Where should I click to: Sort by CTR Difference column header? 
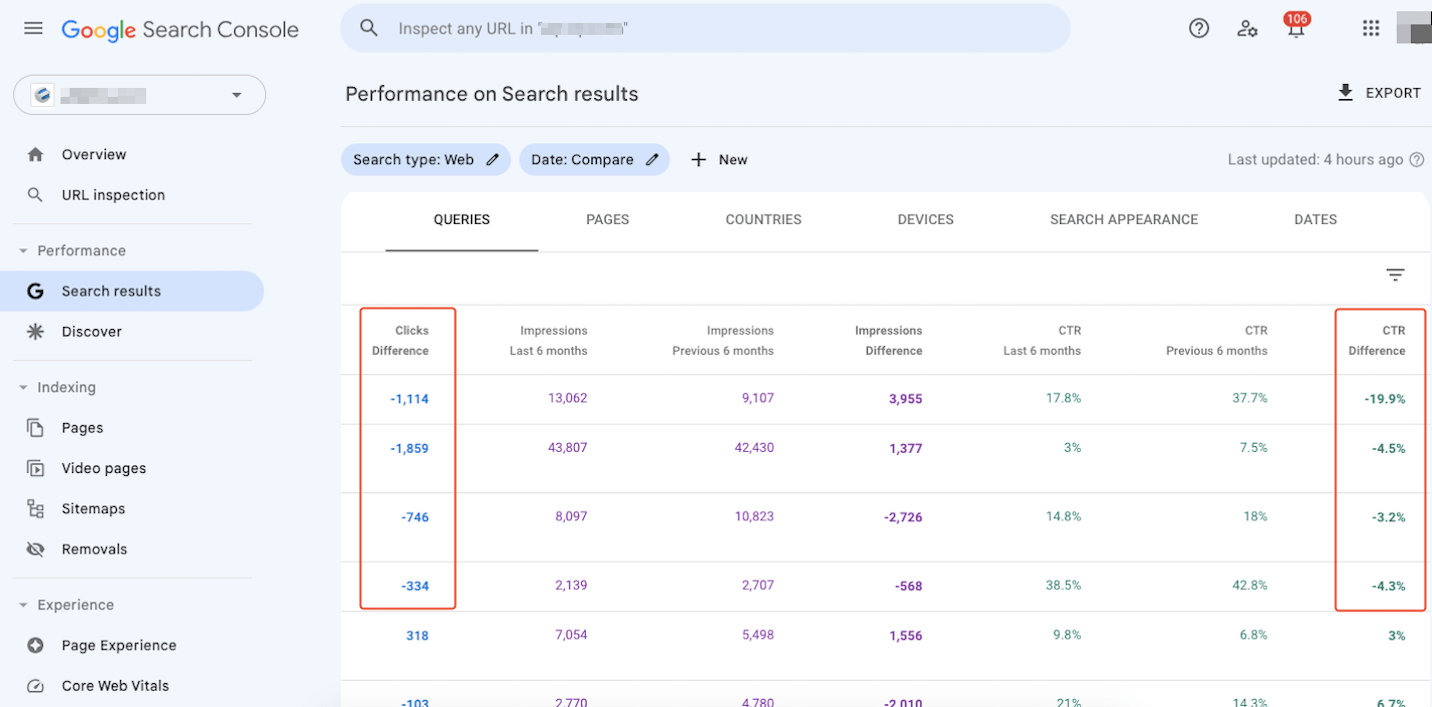click(x=1377, y=341)
